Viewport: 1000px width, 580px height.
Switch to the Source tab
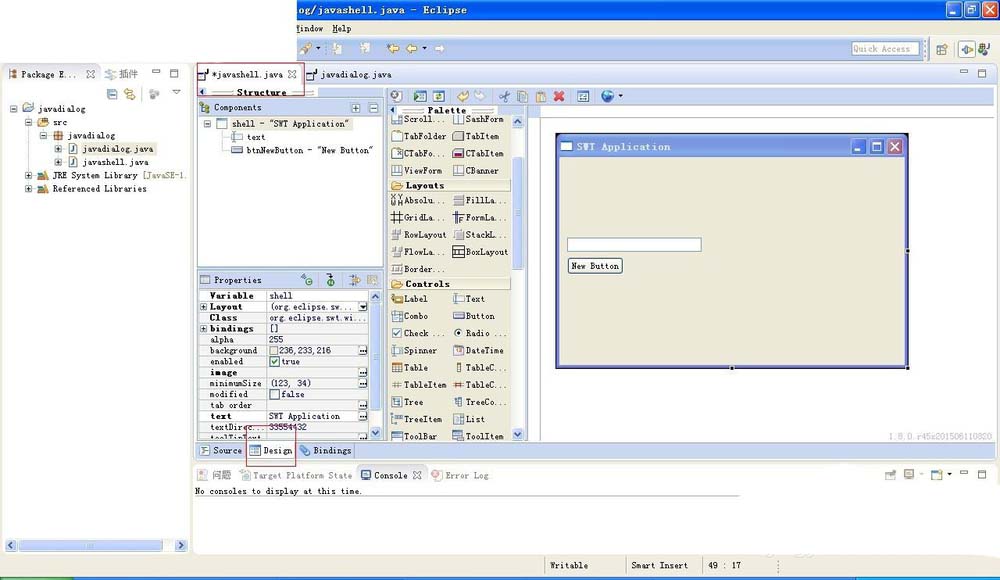coord(220,451)
